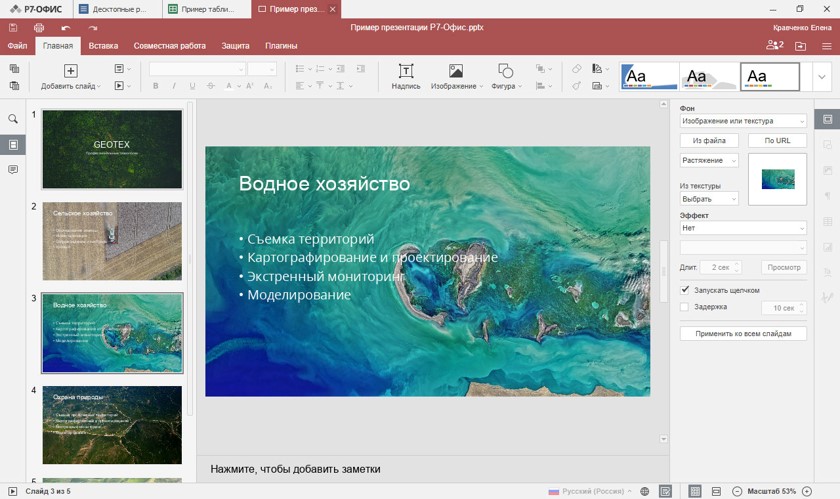Switch to the Вставка tab
The width and height of the screenshot is (840, 499).
point(103,46)
